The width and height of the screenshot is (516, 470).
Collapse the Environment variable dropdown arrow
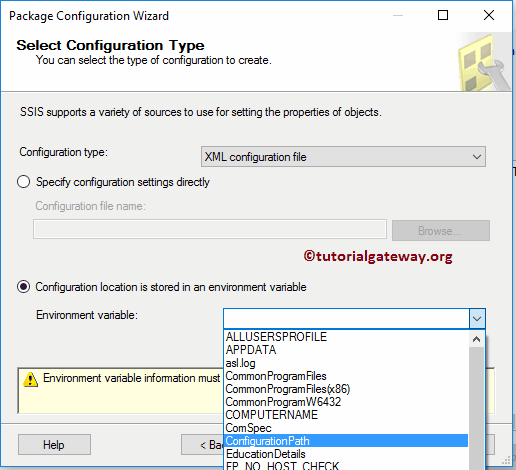click(x=477, y=319)
